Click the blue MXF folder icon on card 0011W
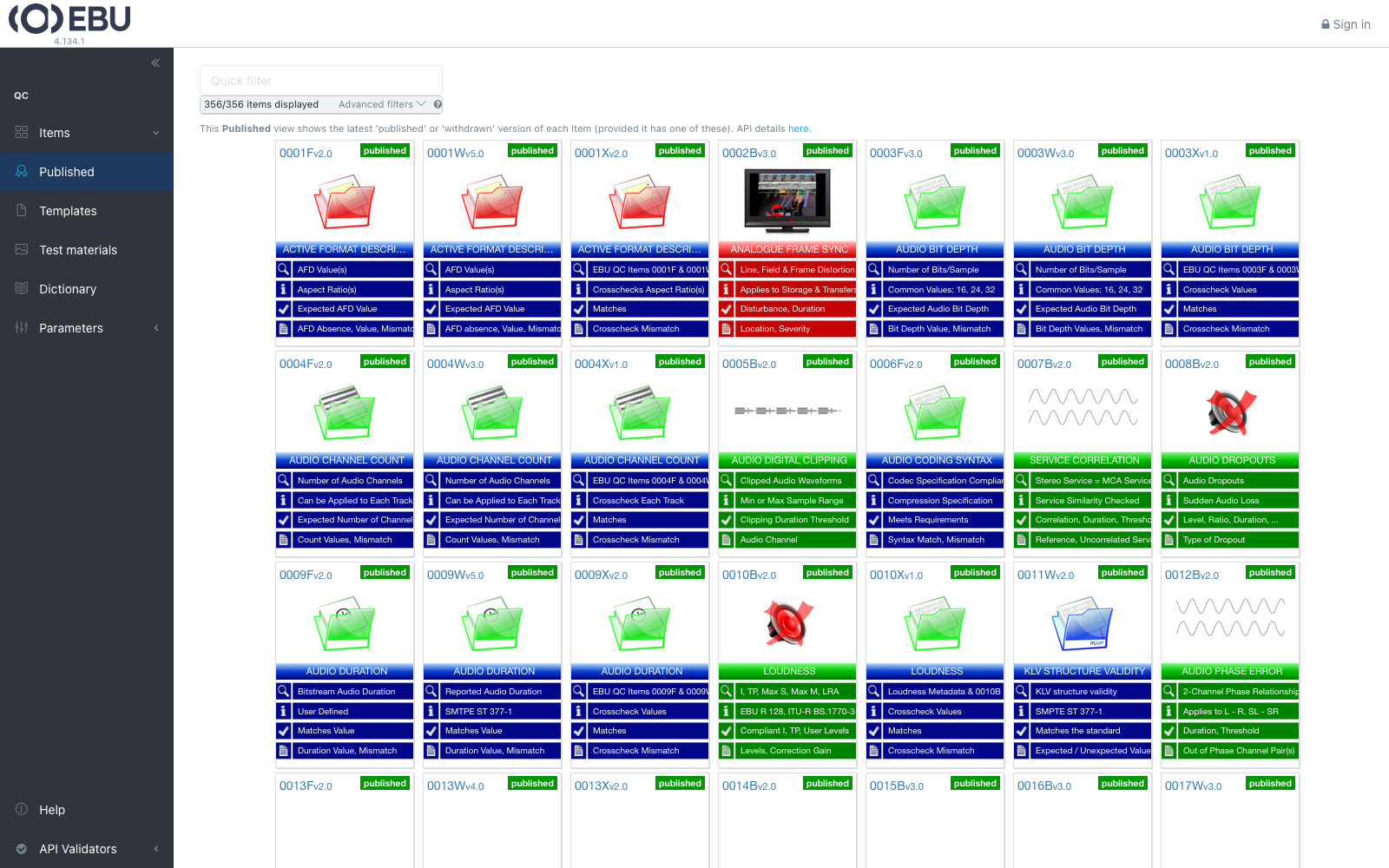 1083,622
